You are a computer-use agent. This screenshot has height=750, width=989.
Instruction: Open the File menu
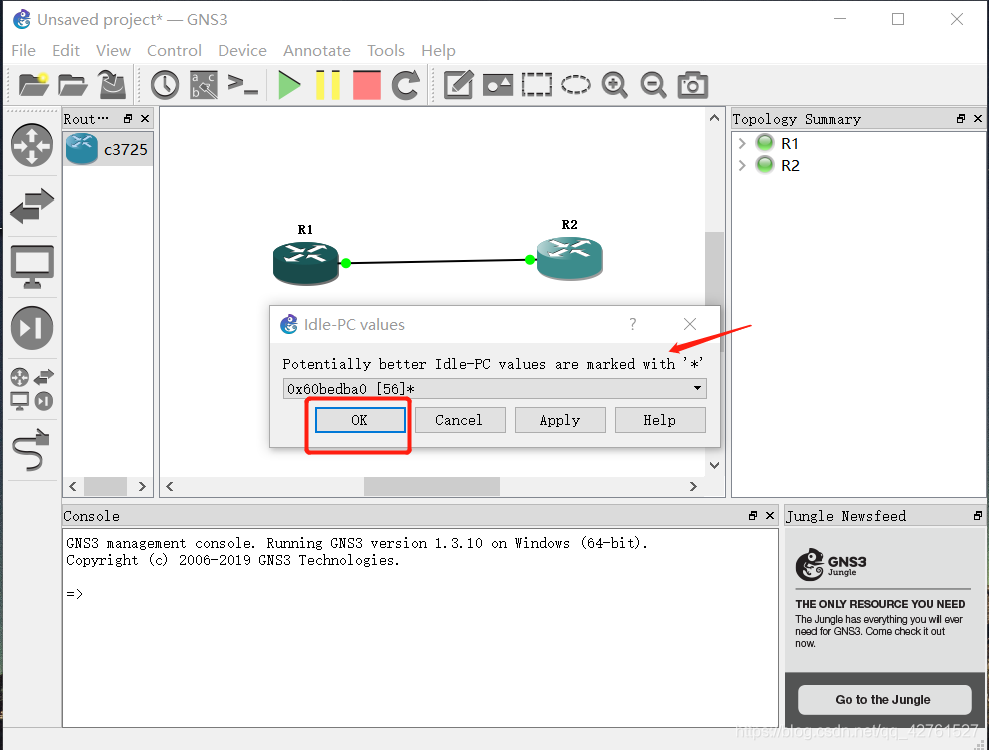(x=23, y=50)
